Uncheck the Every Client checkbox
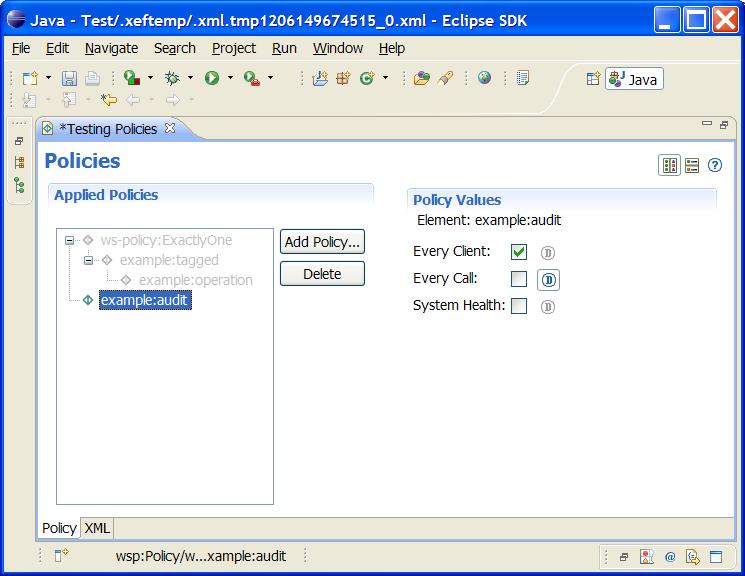This screenshot has height=576, width=745. 519,252
